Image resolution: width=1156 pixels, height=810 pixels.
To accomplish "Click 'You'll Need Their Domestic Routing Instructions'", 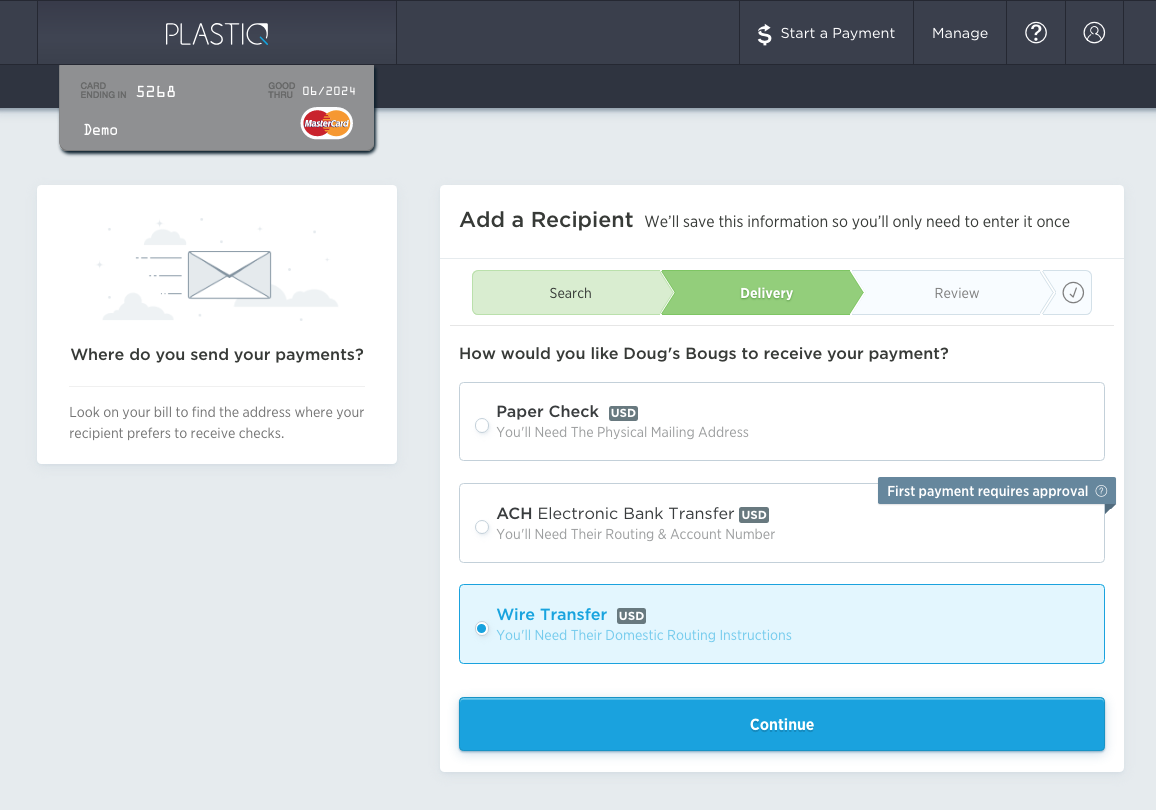I will click(x=644, y=635).
